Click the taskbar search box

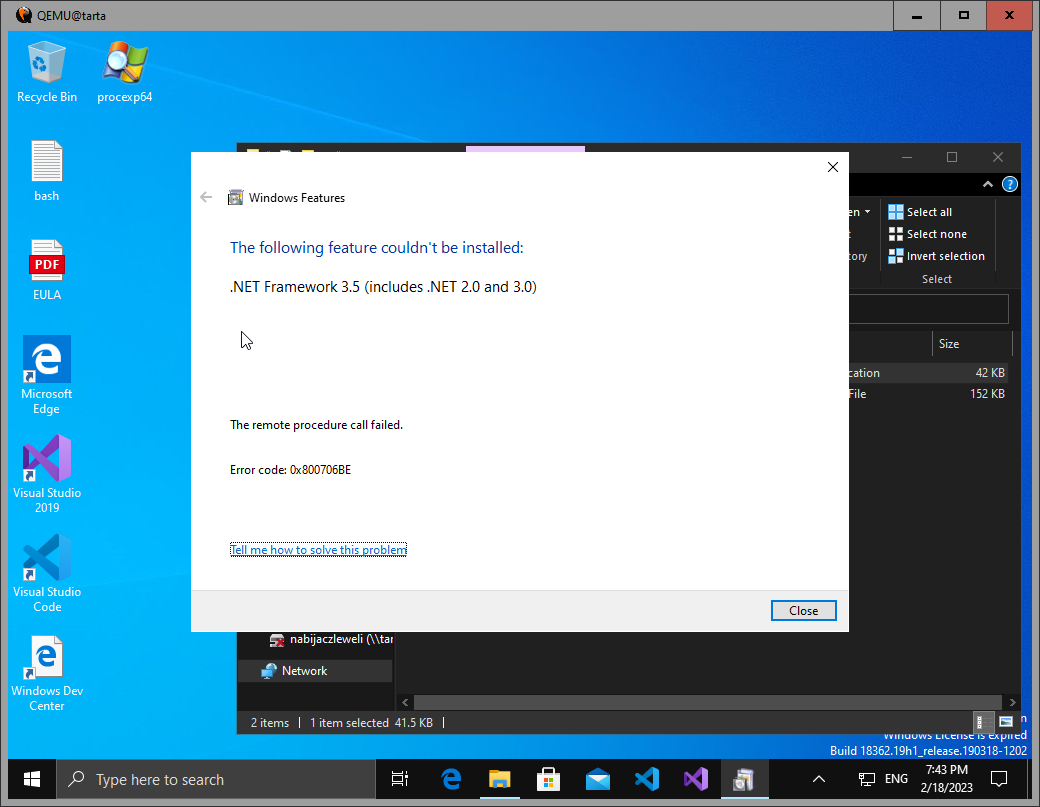tap(216, 779)
